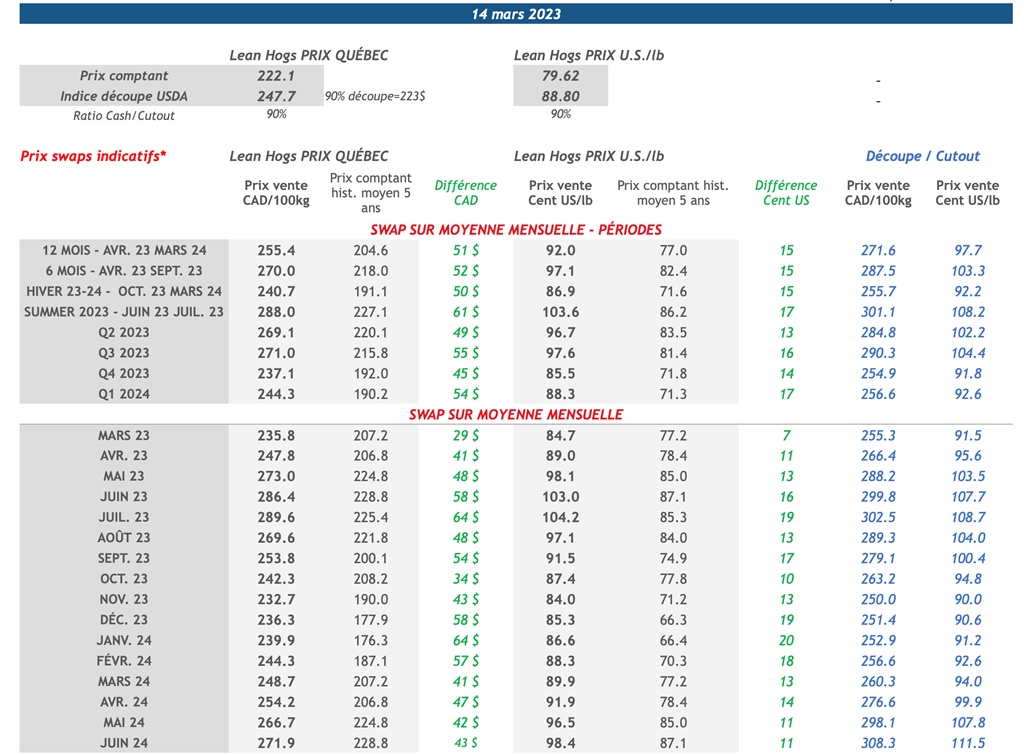Select the DÉC. 23 month row label
This screenshot has width=1024, height=755.
pyautogui.click(x=123, y=620)
